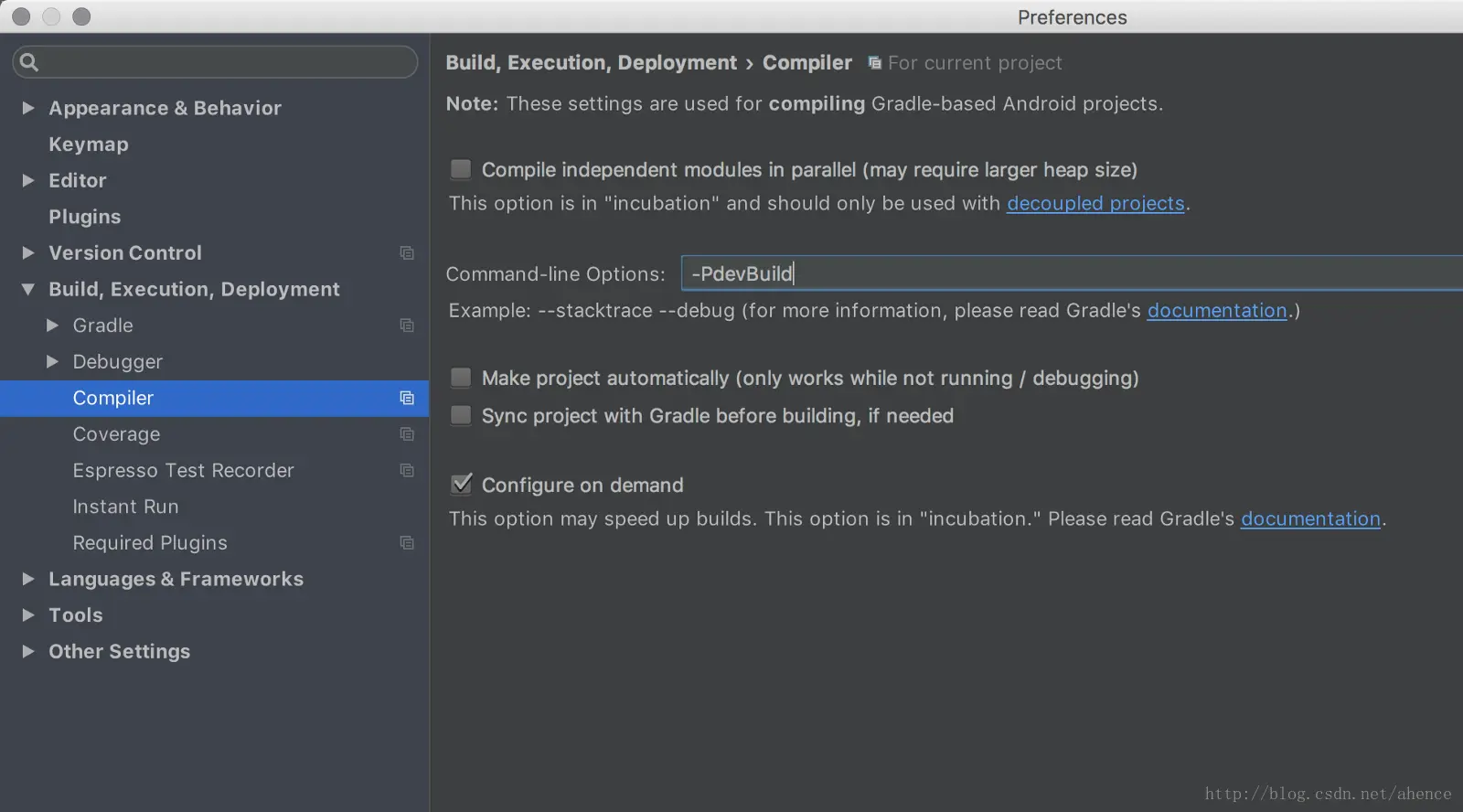Open the decoupled projects link
1463x812 pixels.
tap(1095, 203)
